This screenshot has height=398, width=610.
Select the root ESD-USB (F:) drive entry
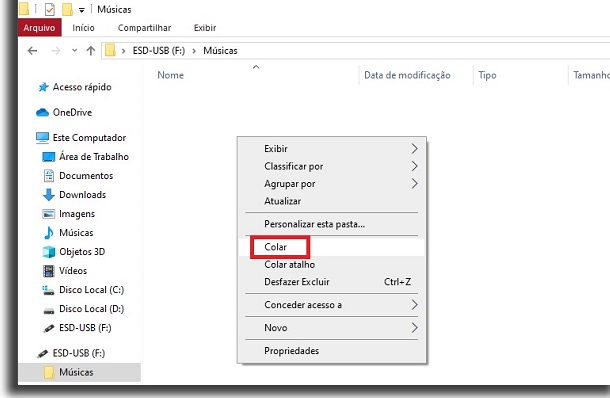[x=79, y=353]
